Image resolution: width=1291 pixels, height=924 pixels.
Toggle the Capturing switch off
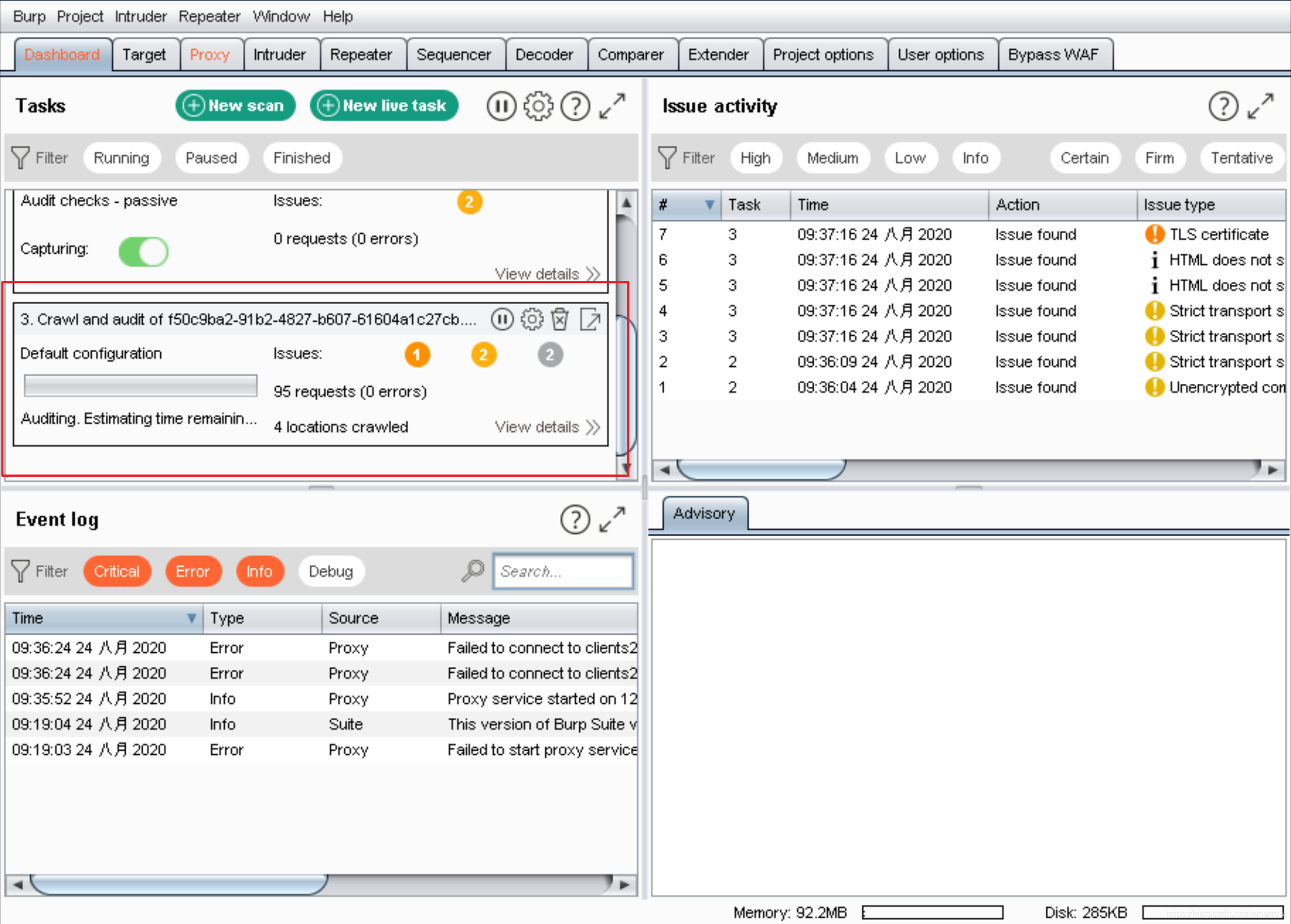point(143,251)
